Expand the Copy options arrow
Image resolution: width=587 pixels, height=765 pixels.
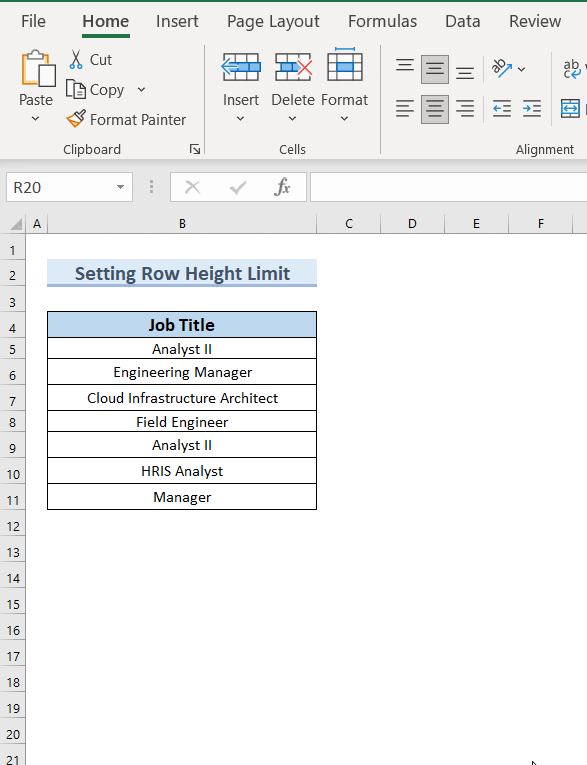[141, 90]
